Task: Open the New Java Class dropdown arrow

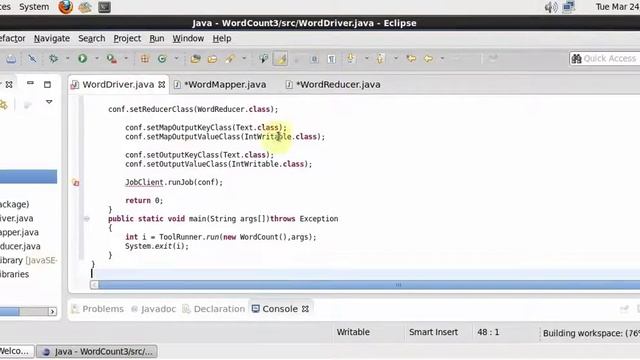Action: click(176, 58)
